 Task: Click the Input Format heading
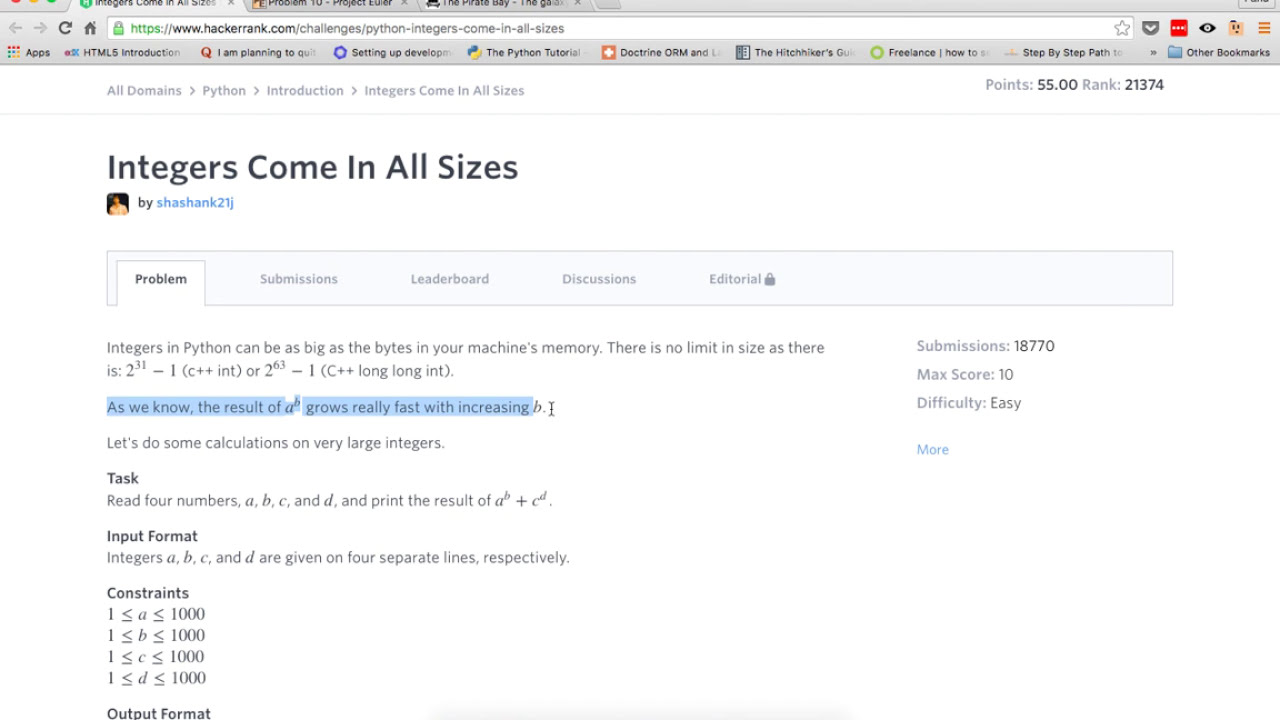click(152, 536)
